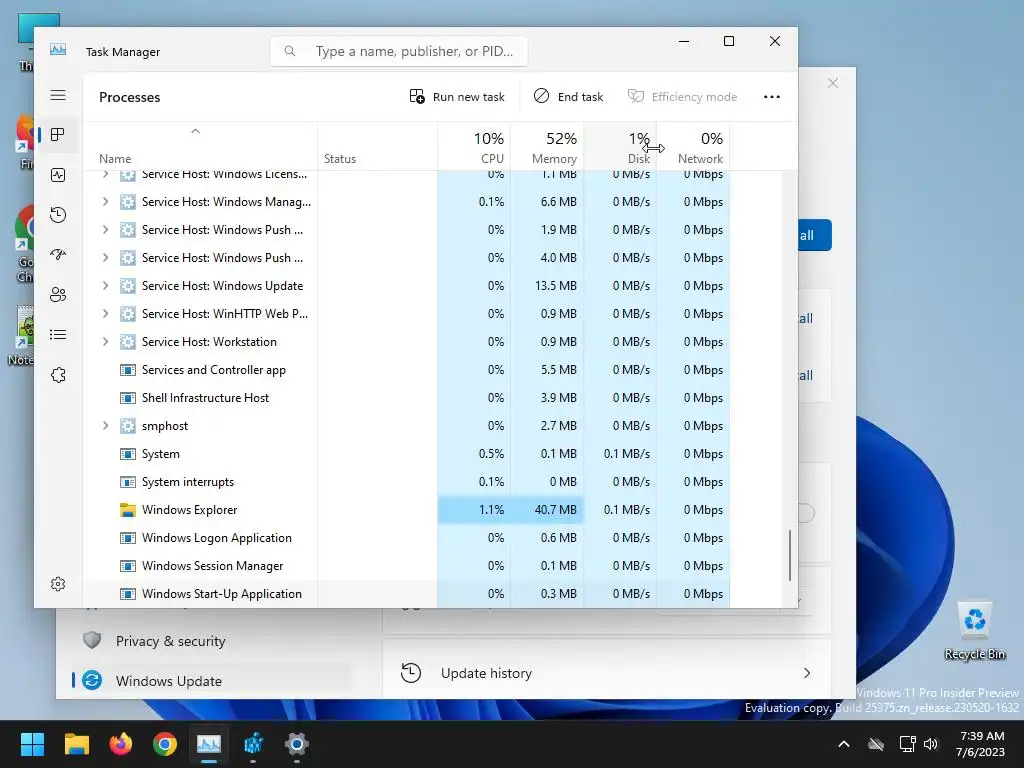Screen dimensions: 1024x768
Task: Select the Processes icon in the sidebar
Action: (58, 135)
